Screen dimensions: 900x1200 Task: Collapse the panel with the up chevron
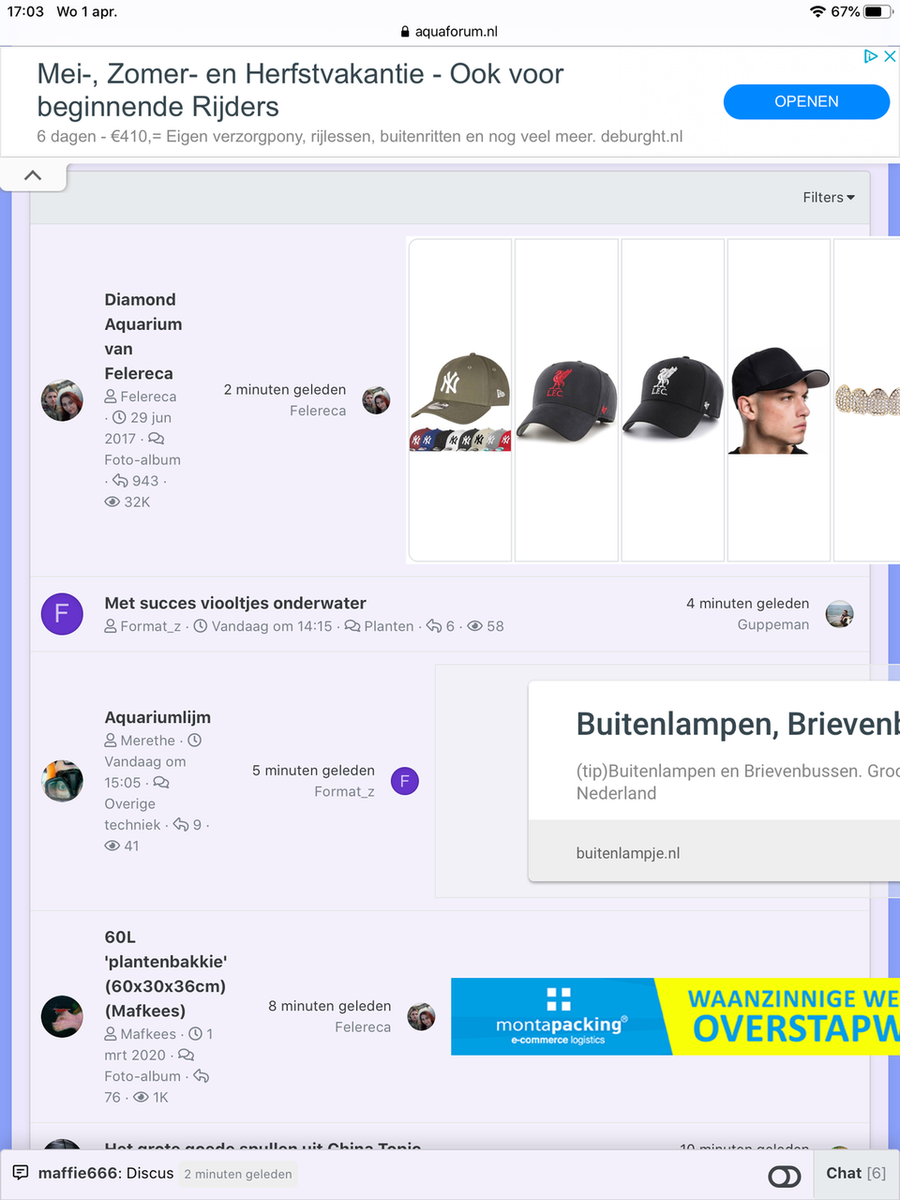(33, 176)
